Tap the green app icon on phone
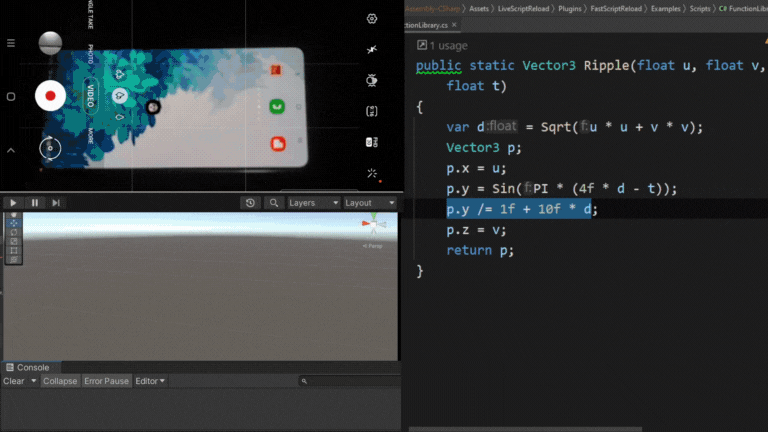 point(277,106)
